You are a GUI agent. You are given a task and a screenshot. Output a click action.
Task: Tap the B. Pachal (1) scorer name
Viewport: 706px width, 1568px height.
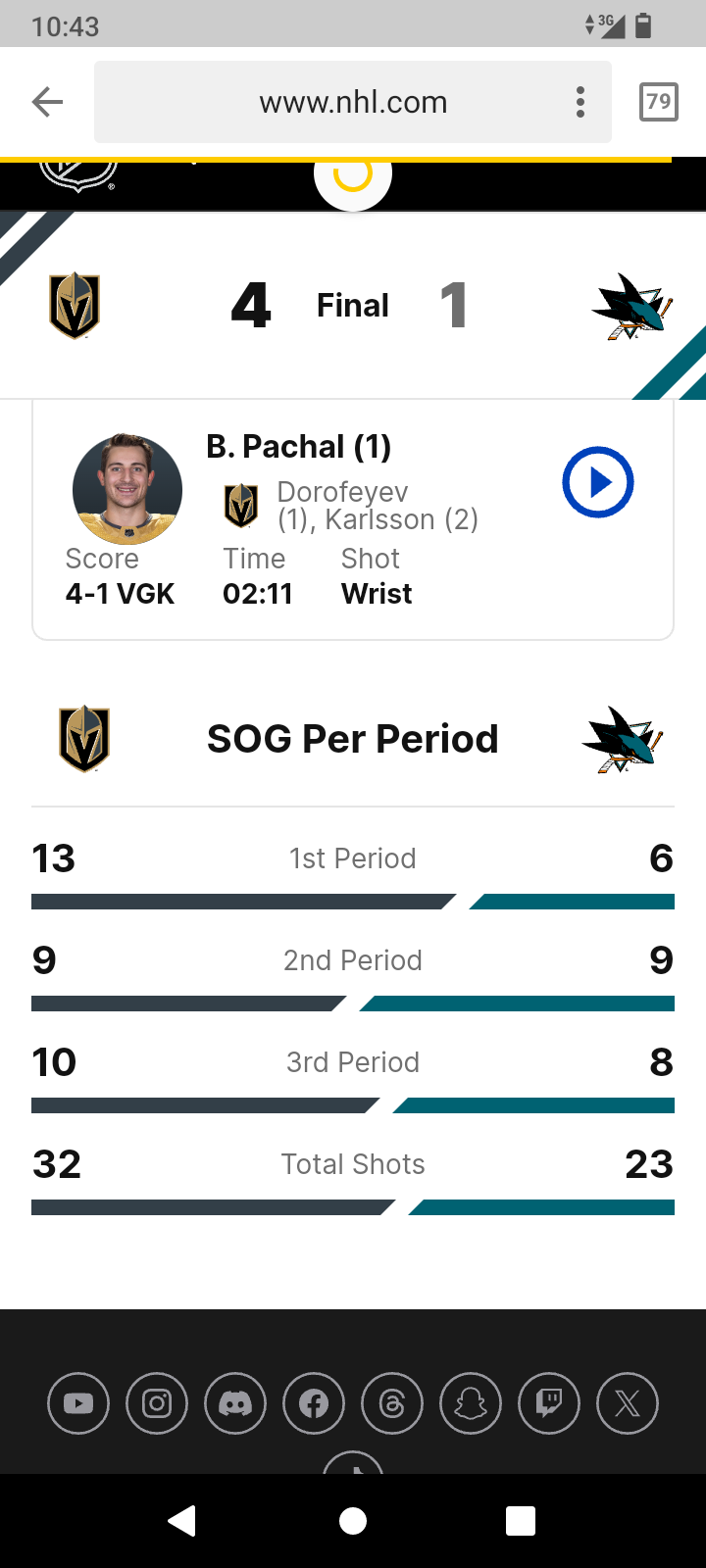point(299,447)
